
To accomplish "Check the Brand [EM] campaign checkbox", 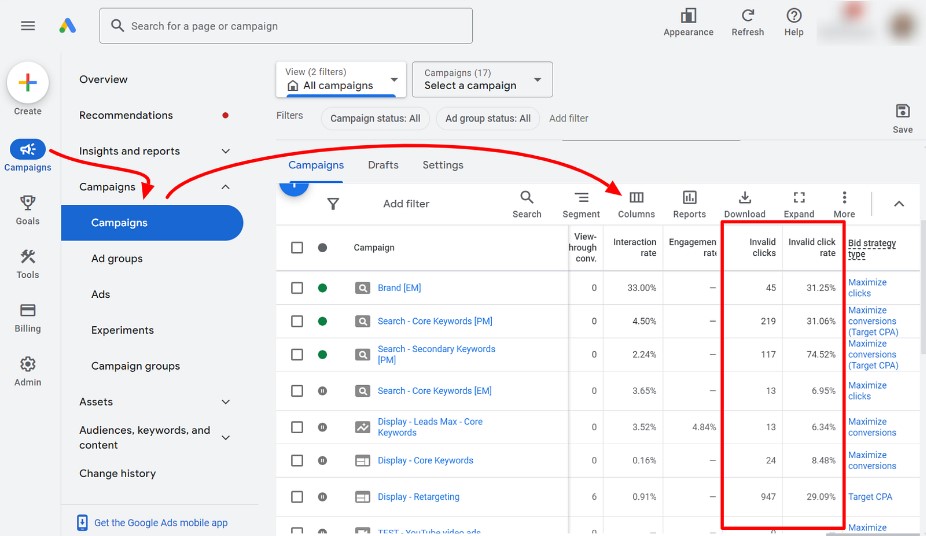I will coord(297,288).
